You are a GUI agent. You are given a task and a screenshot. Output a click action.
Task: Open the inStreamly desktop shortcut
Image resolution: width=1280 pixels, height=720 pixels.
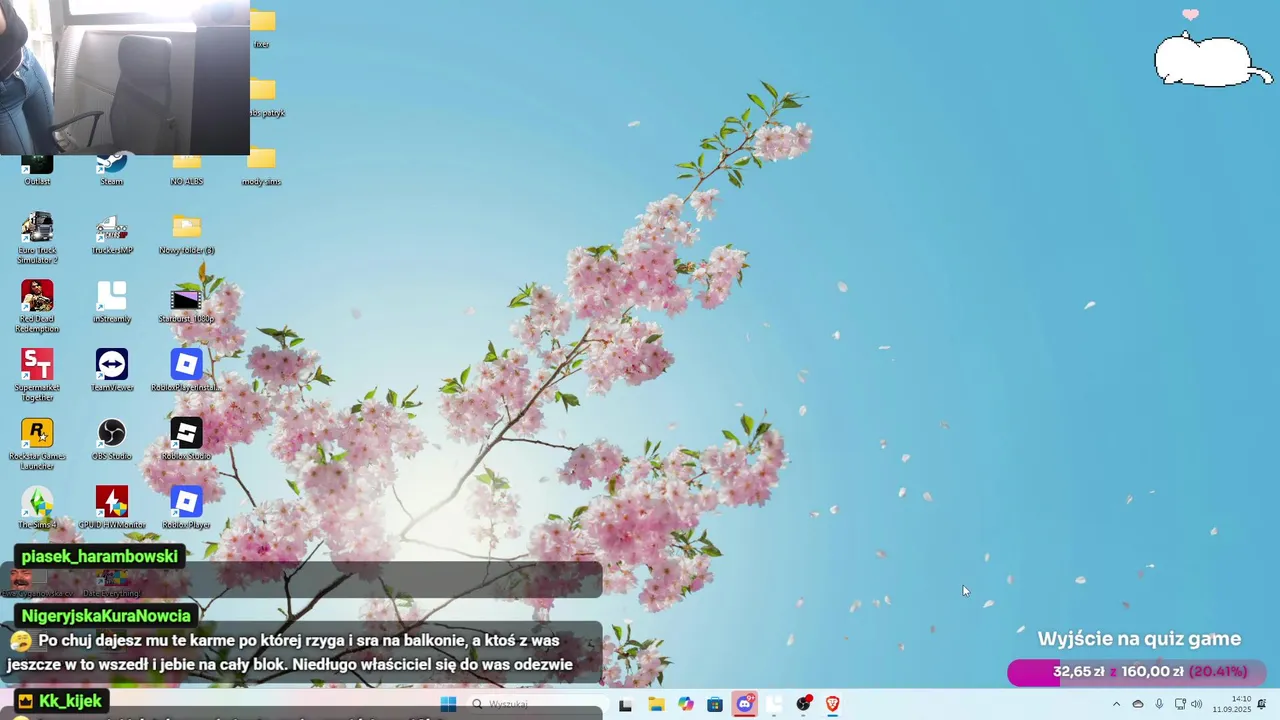[x=112, y=302]
